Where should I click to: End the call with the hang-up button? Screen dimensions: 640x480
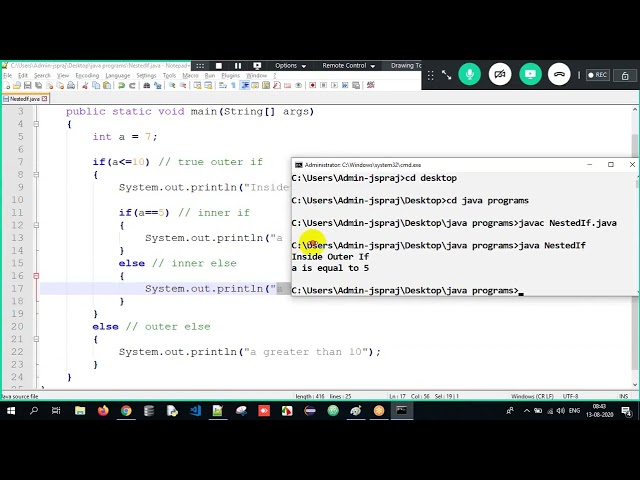click(559, 74)
